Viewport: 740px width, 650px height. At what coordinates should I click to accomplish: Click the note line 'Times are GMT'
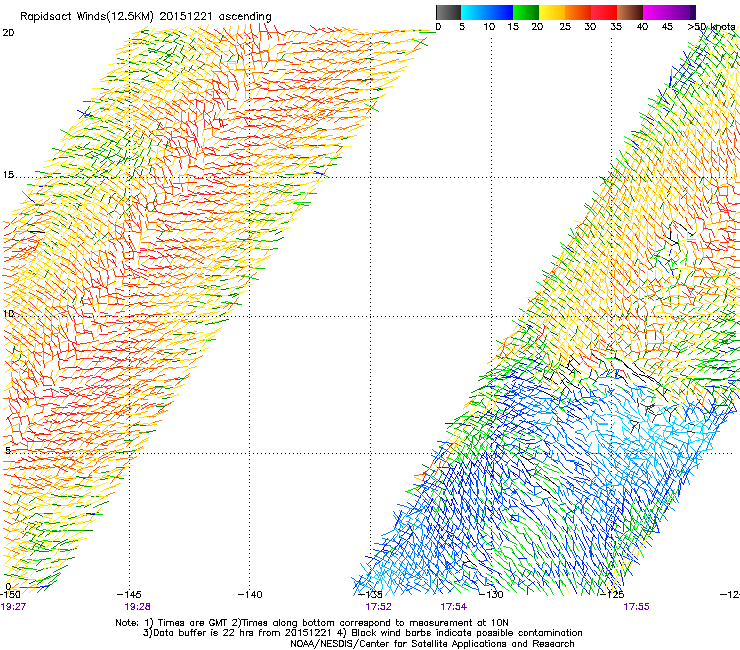[x=193, y=623]
